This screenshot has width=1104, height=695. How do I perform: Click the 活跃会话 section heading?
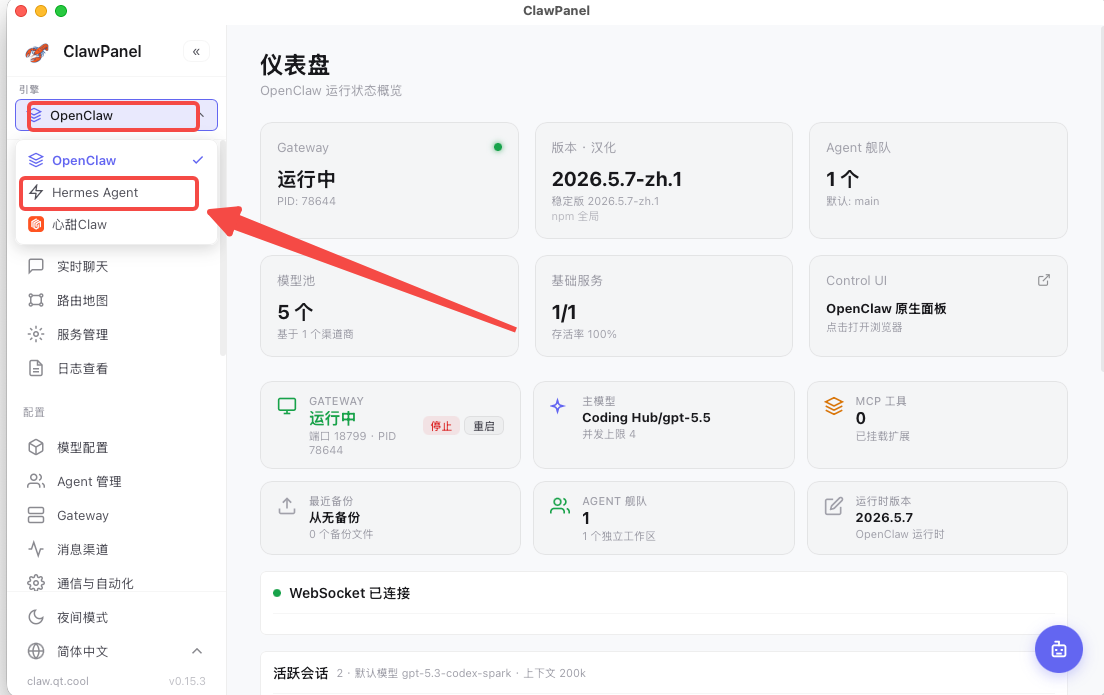pos(301,673)
